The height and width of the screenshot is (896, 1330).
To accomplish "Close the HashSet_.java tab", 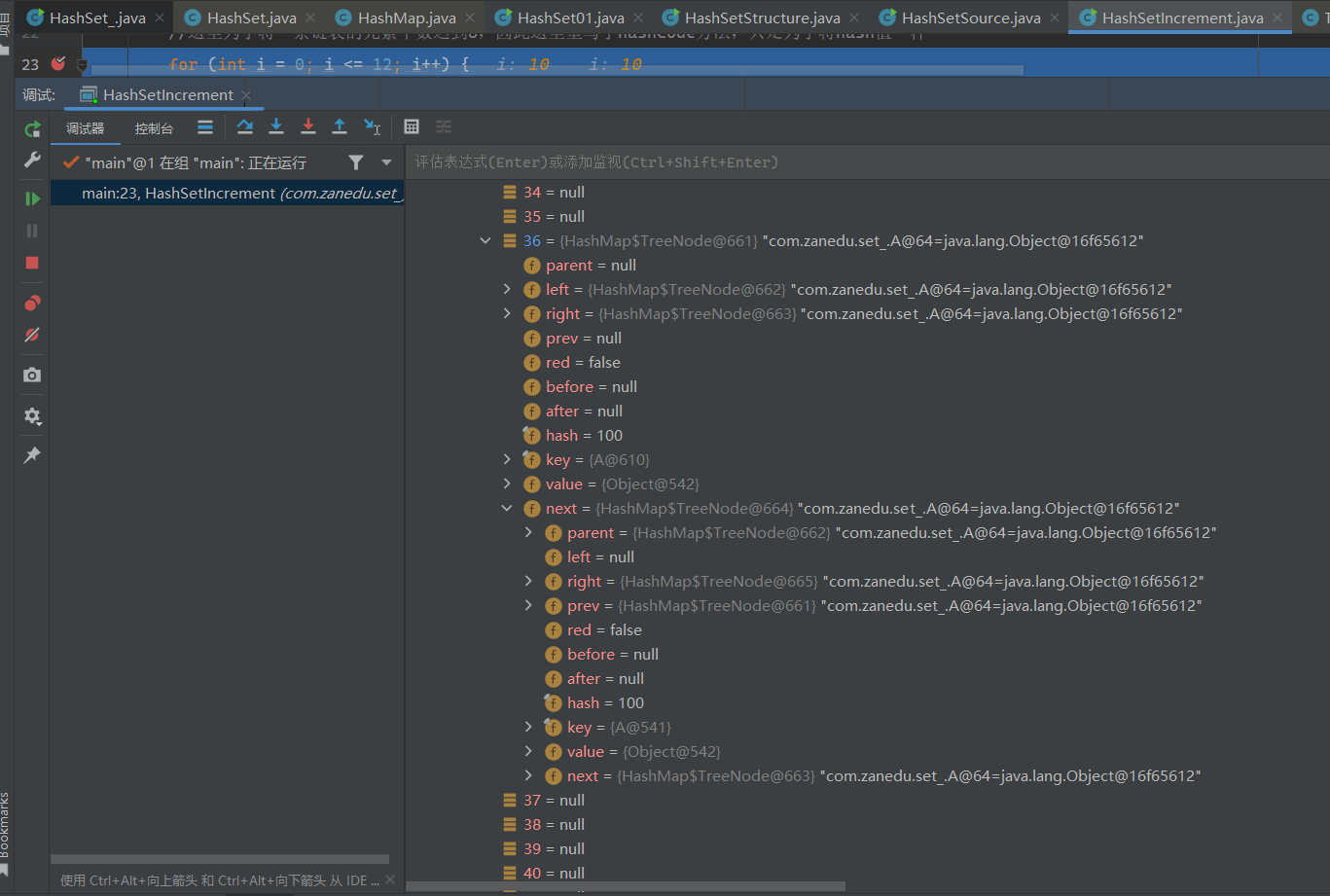I will point(160,18).
